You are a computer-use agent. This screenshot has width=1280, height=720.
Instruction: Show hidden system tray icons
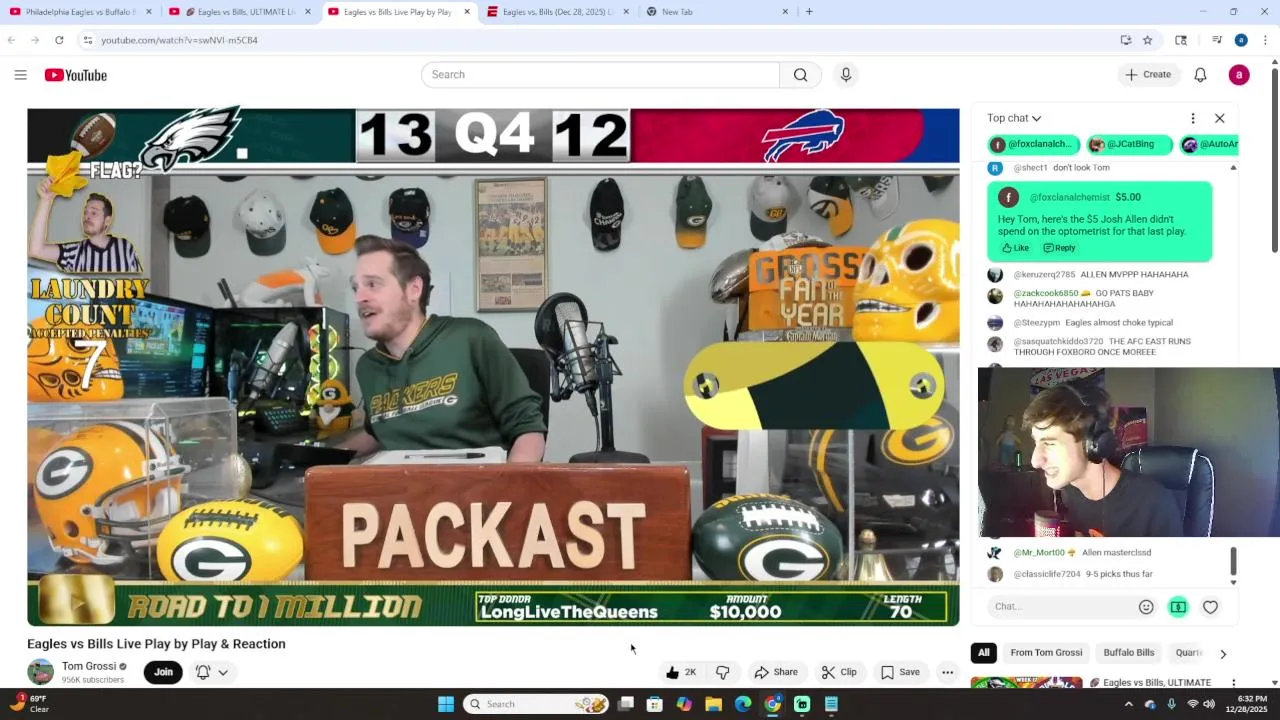[x=1129, y=704]
